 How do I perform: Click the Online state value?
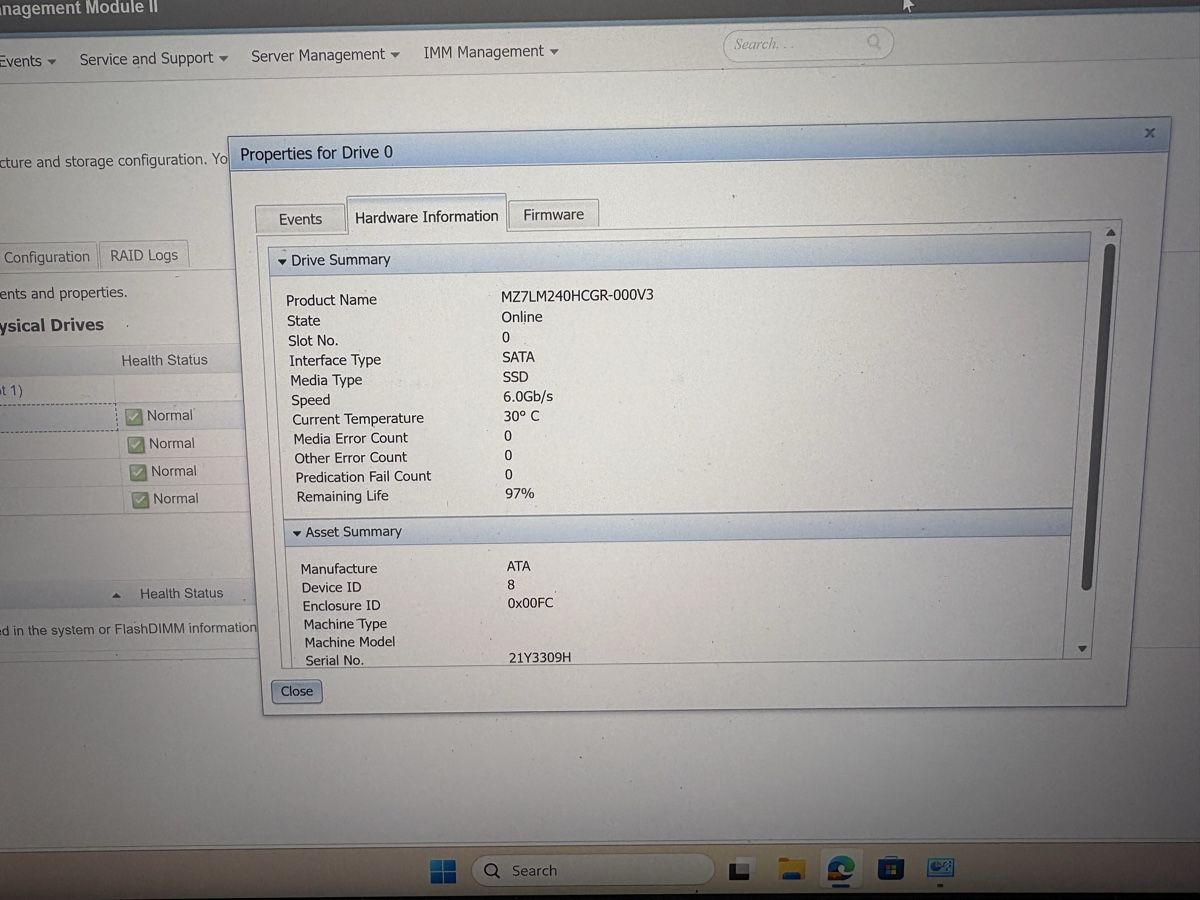point(522,317)
